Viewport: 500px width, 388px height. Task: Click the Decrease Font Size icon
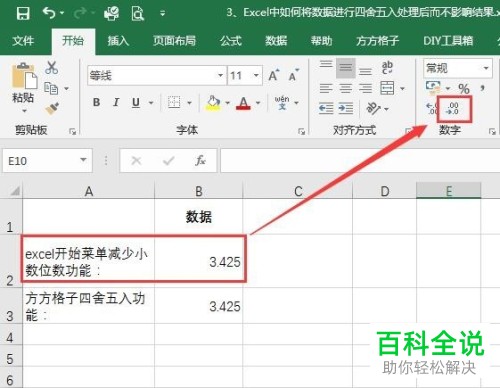pyautogui.click(x=294, y=75)
